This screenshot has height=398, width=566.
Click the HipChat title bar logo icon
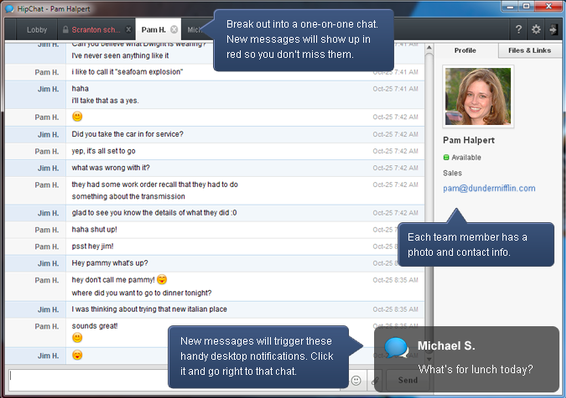tap(9, 9)
